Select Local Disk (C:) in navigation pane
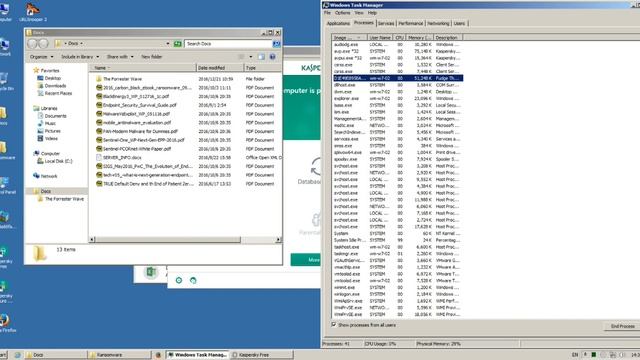 tap(58, 161)
